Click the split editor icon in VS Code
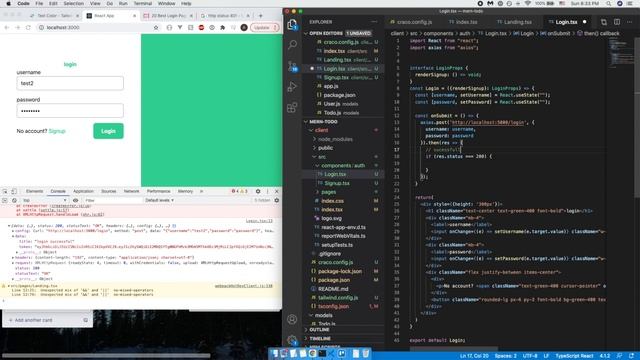 pos(617,22)
